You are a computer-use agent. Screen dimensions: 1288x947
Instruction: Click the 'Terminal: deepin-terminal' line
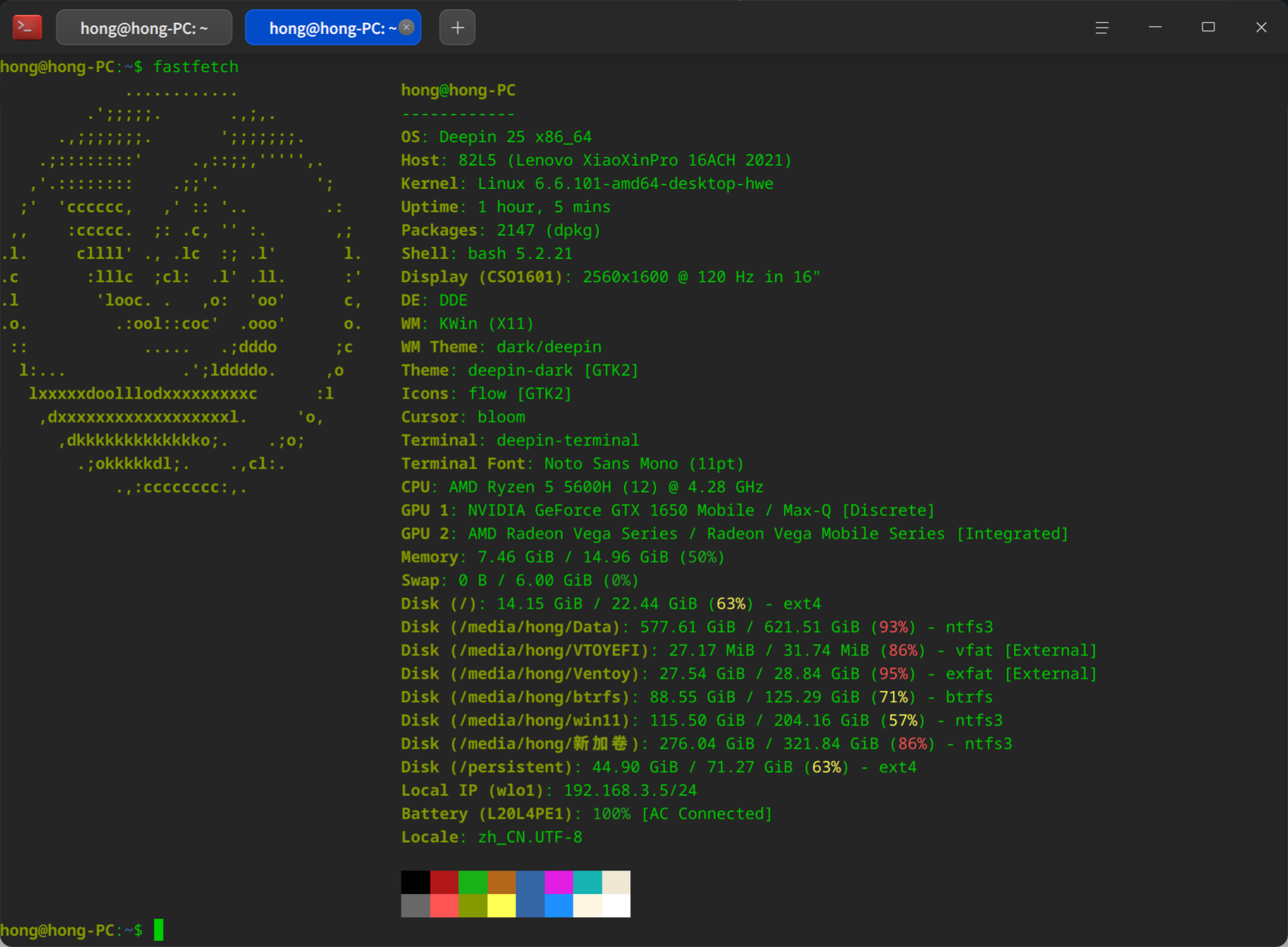520,440
